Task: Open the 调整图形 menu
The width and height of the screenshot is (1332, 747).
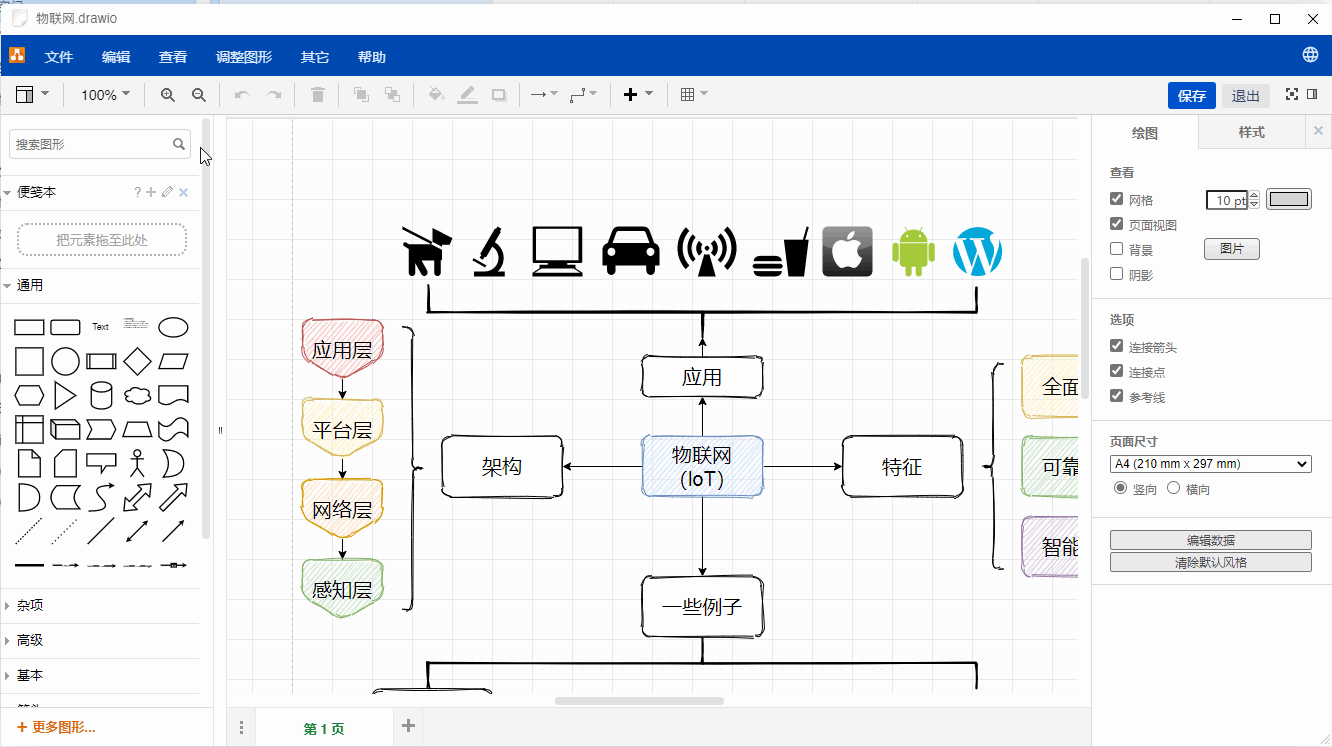Action: tap(244, 57)
